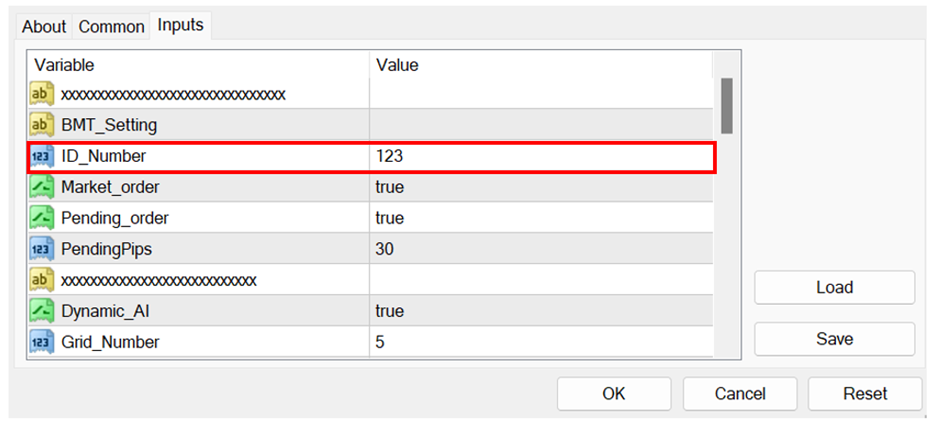Toggle the Dynamic_AI true value
This screenshot has width=940, height=421.
coord(390,311)
